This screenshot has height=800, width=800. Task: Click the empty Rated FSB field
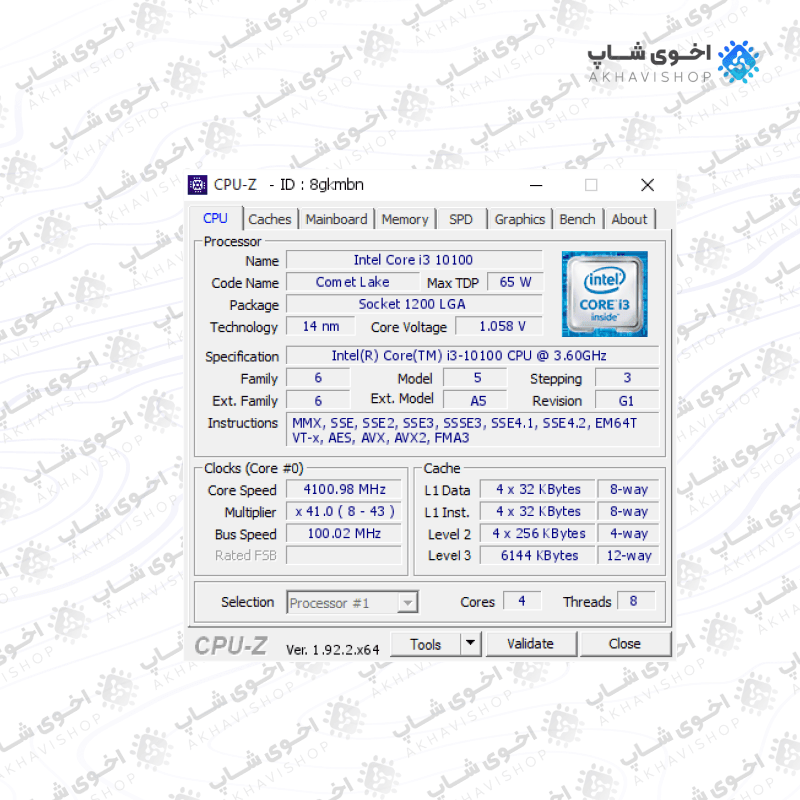coord(344,555)
